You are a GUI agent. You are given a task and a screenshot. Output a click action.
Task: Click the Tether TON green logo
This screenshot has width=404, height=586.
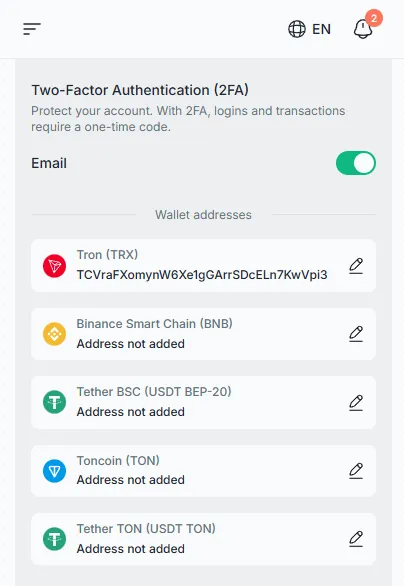point(55,539)
